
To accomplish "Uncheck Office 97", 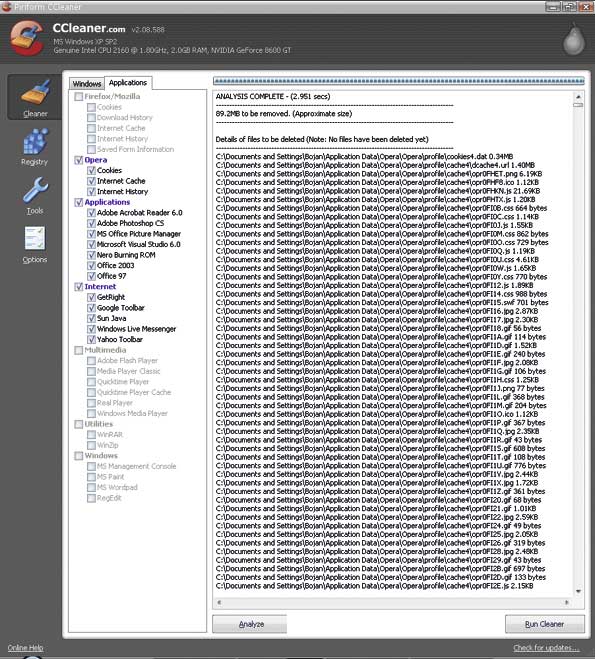I will click(x=91, y=276).
